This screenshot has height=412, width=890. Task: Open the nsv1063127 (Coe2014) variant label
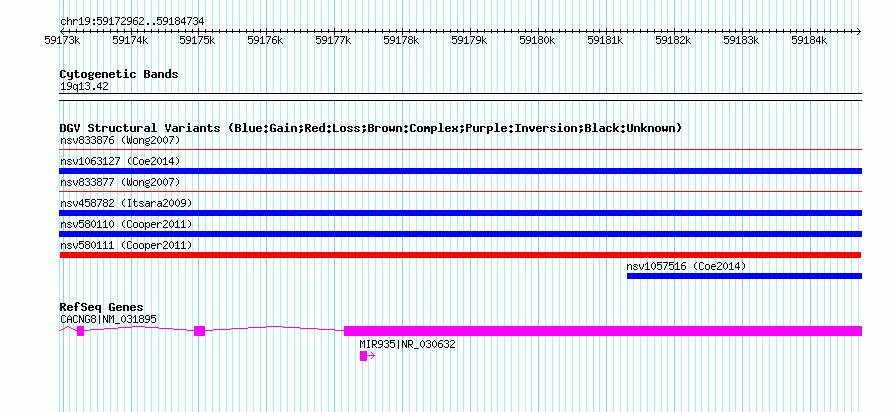point(120,161)
